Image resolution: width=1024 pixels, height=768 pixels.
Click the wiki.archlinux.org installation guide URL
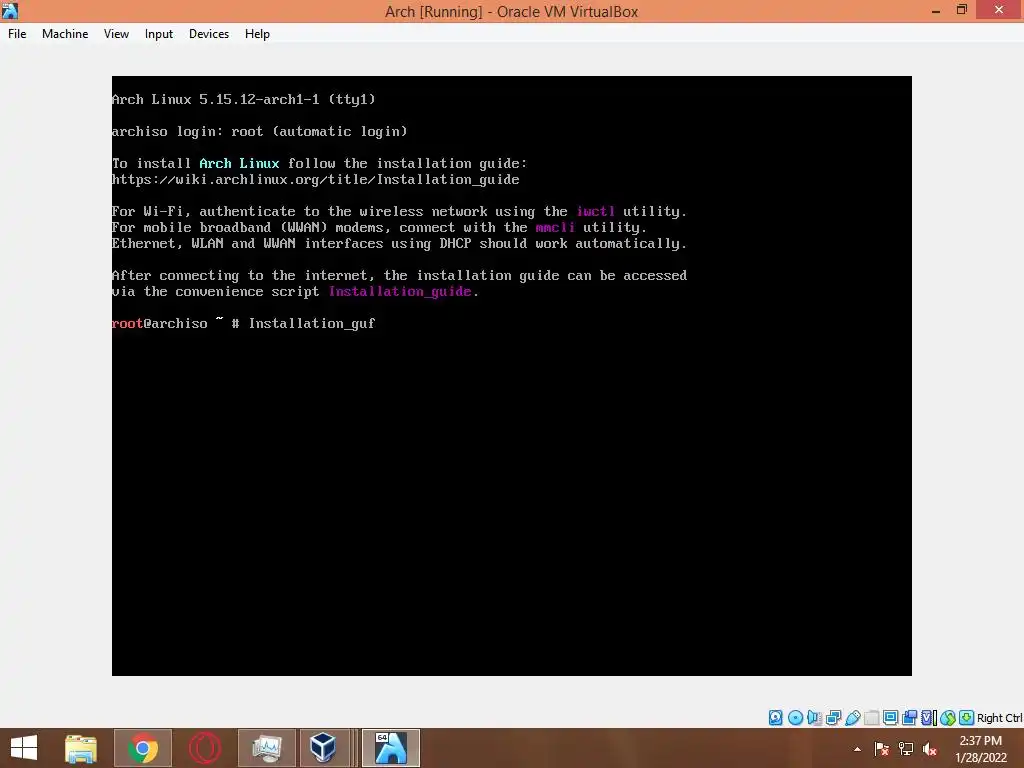(315, 180)
